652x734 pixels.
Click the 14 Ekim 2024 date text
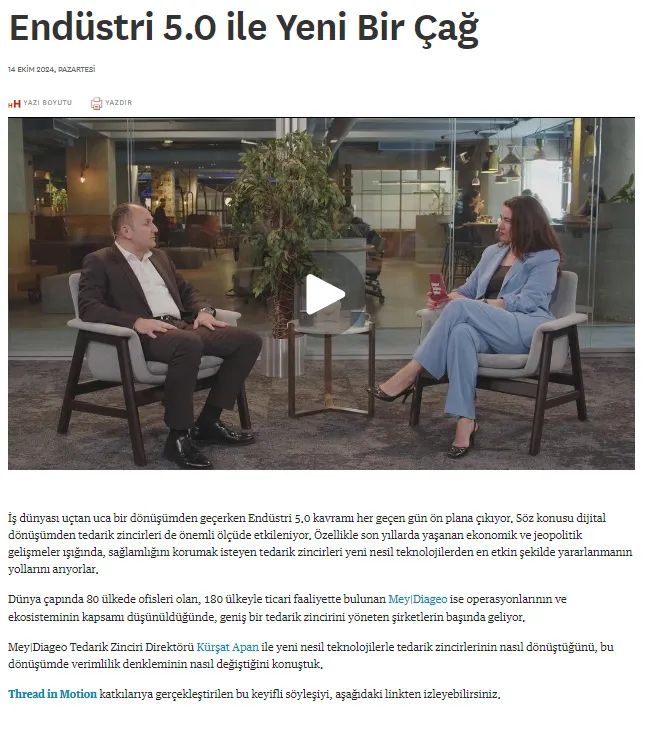51,69
